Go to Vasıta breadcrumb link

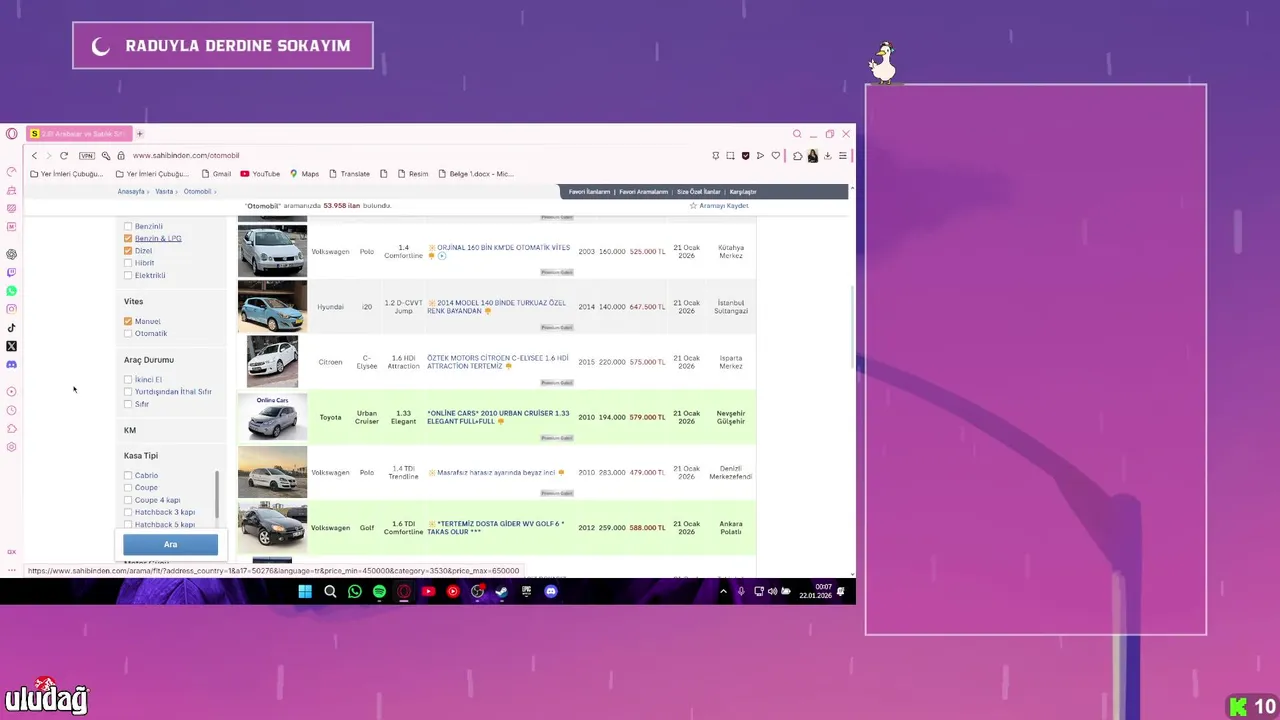point(164,192)
